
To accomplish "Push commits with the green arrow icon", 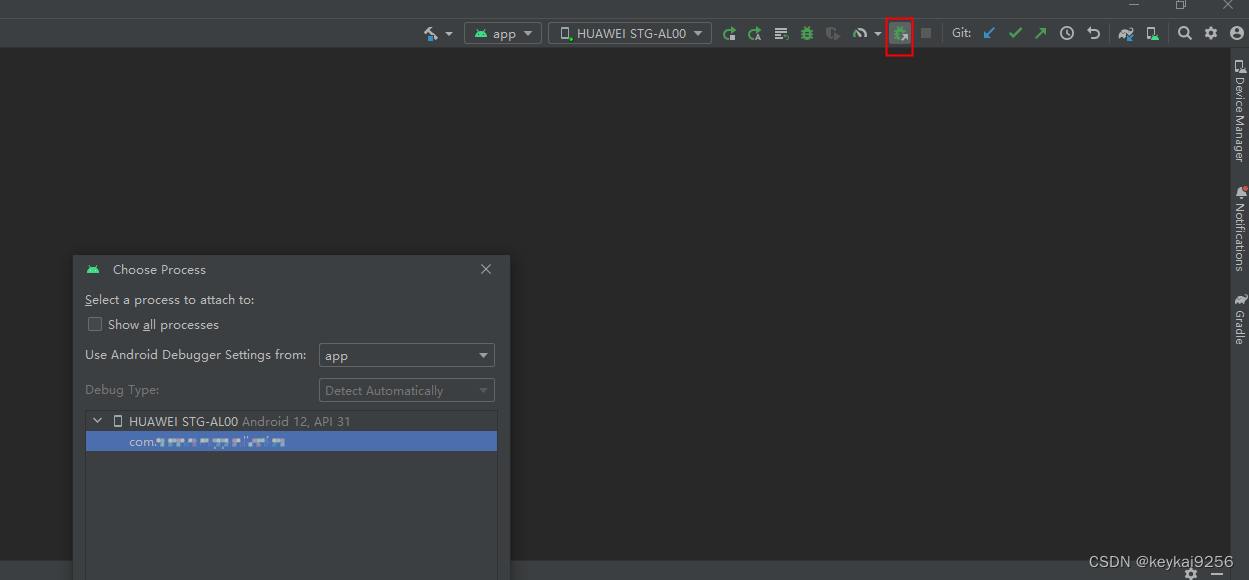I will (1040, 32).
